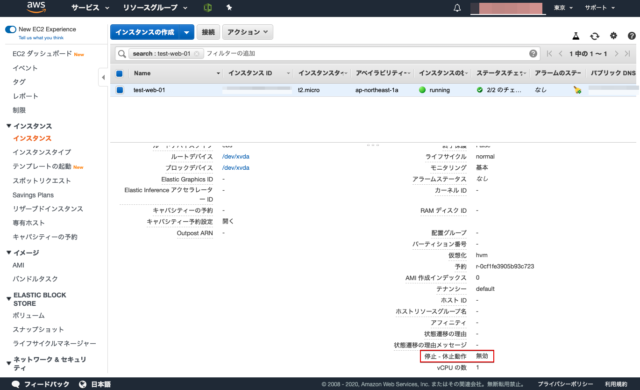Open the root device /dev/xvda link
Viewport: 640px width, 390px height.
(x=236, y=157)
